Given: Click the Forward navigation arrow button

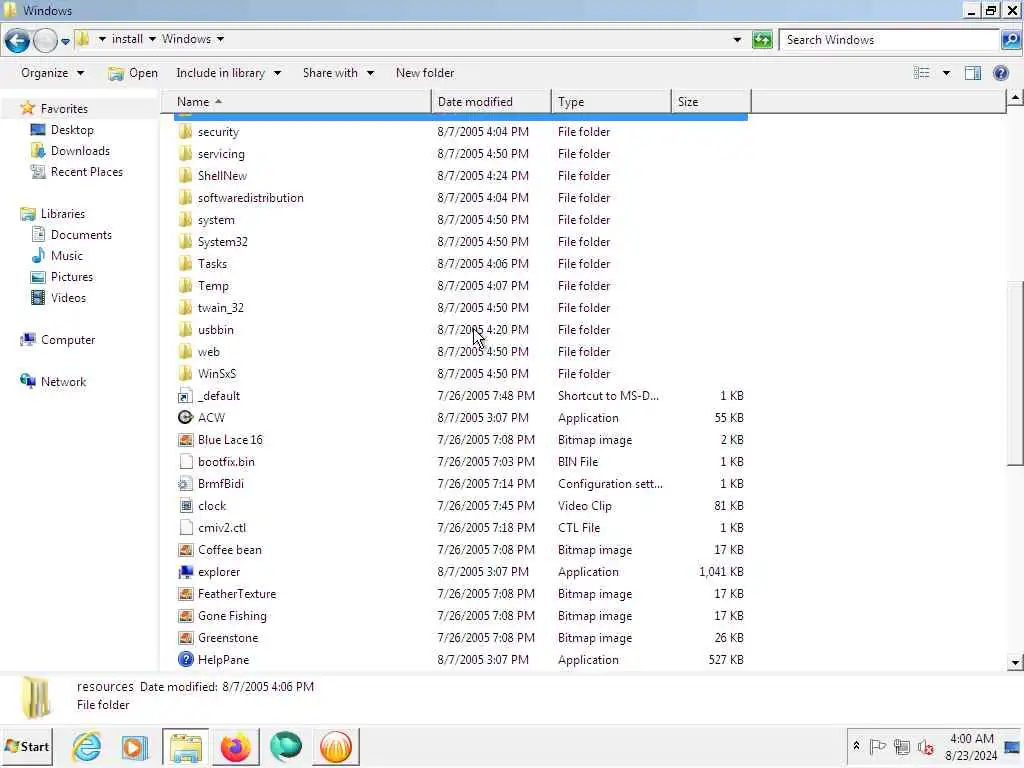Looking at the screenshot, I should [45, 40].
